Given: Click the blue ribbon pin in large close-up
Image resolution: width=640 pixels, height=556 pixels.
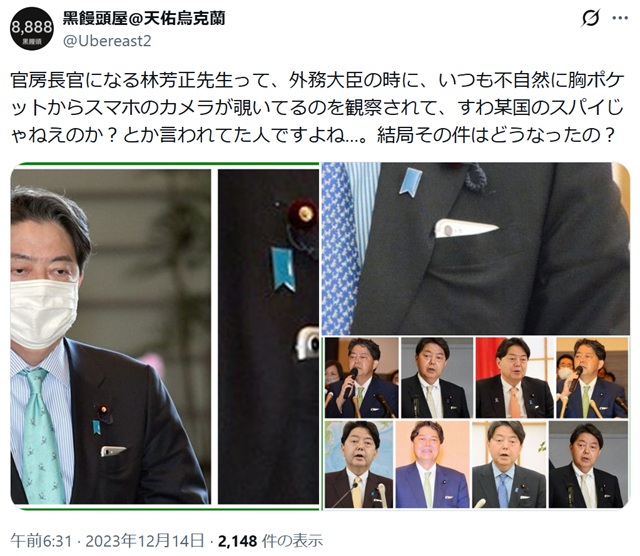Looking at the screenshot, I should click(410, 182).
